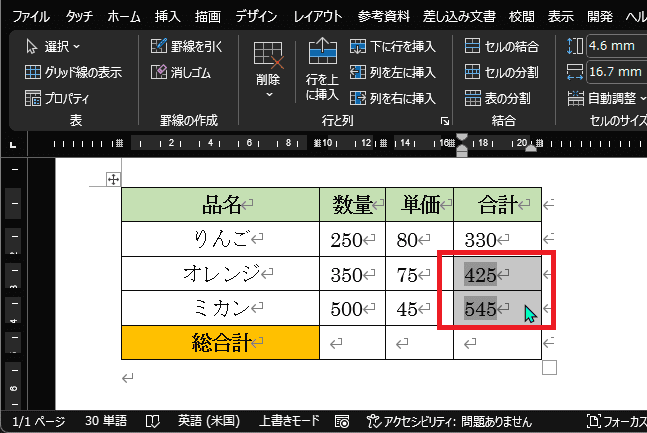Click the 総合計 cell

[221, 343]
